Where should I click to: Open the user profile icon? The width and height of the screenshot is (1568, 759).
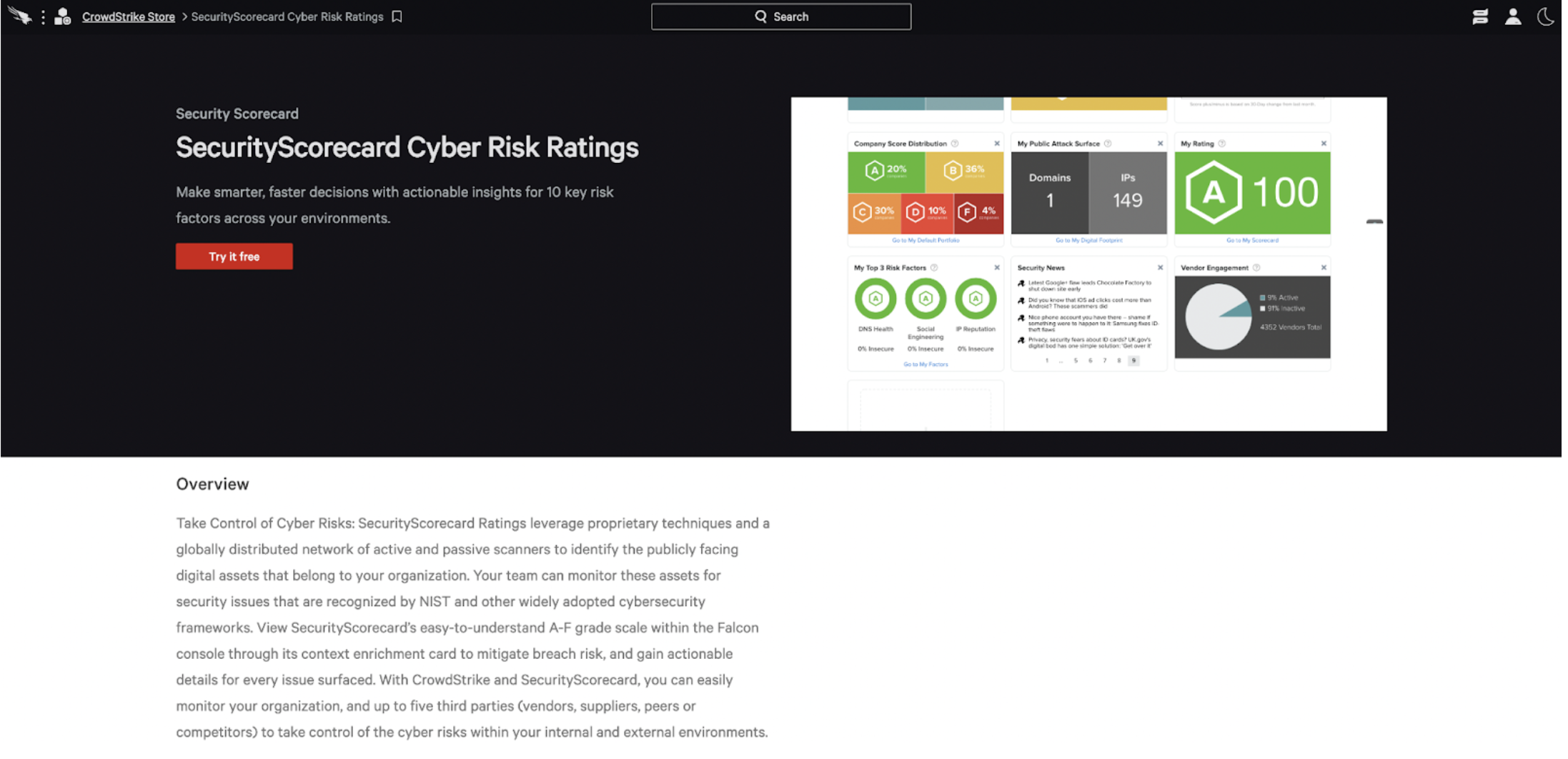click(x=1513, y=16)
